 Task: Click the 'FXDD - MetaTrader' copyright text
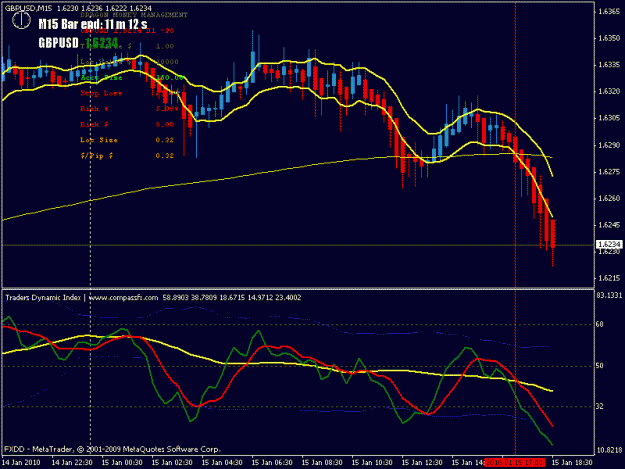click(x=112, y=449)
